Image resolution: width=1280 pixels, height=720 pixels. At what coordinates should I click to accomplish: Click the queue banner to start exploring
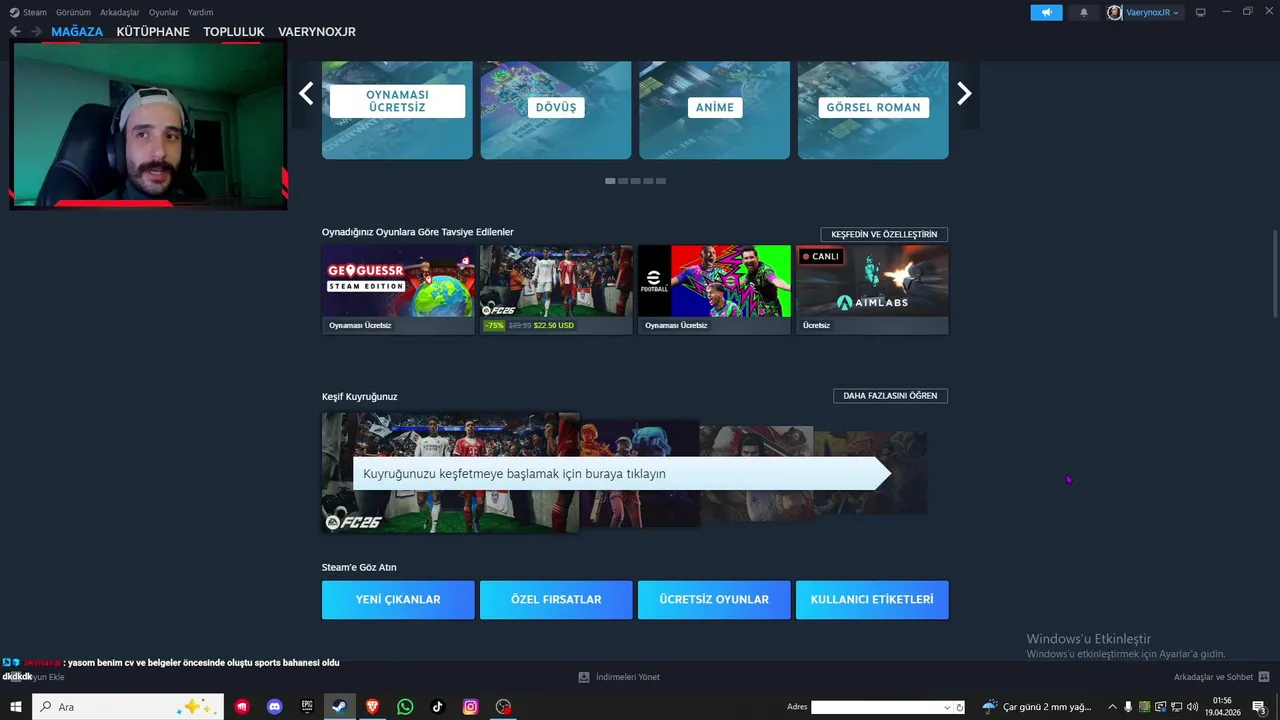pos(621,474)
